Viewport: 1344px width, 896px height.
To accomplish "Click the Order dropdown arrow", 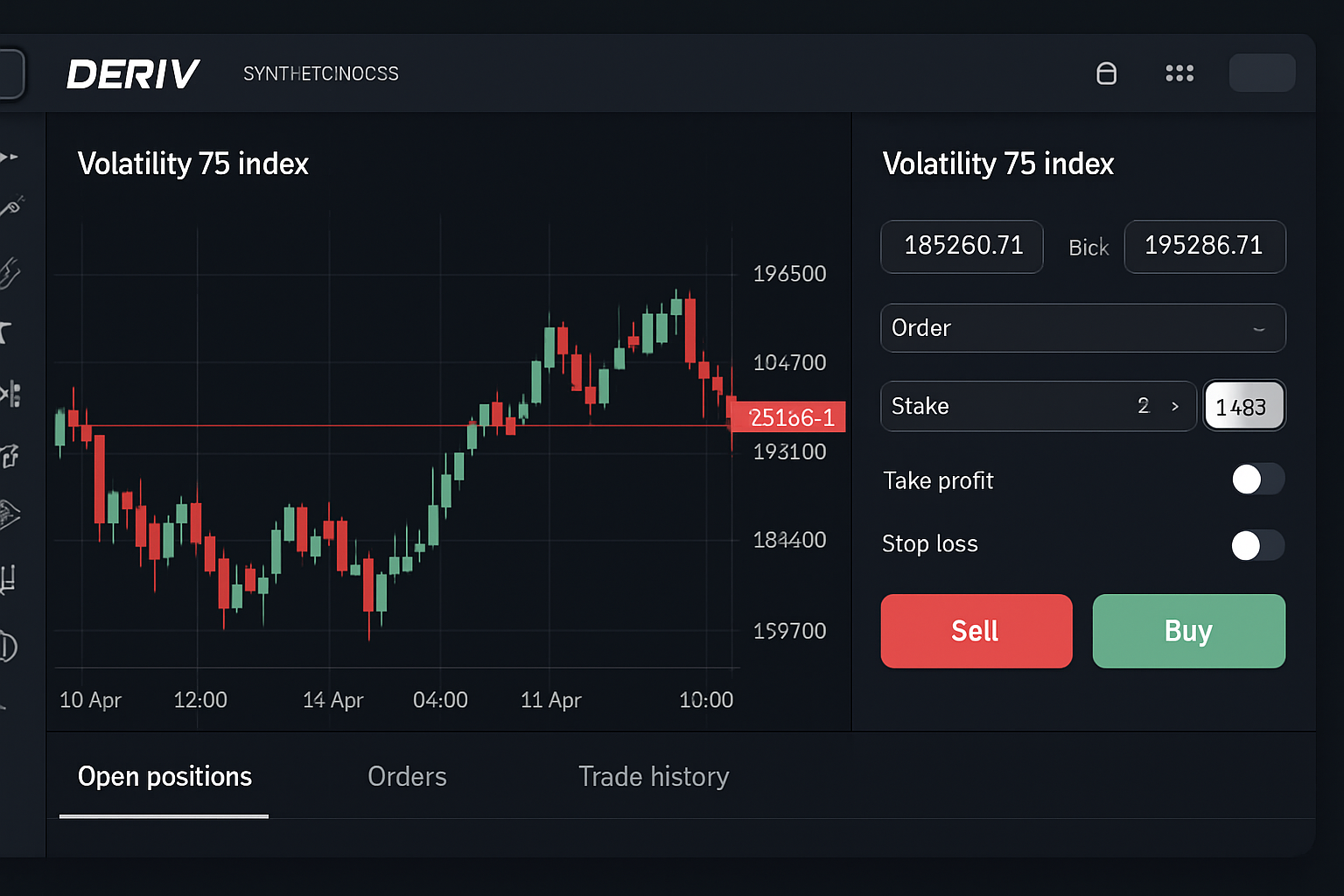I will [1259, 328].
